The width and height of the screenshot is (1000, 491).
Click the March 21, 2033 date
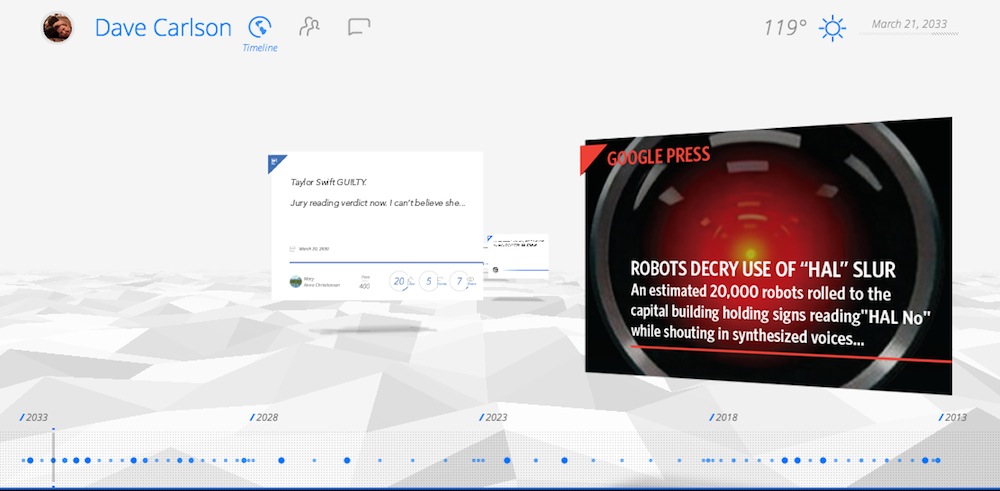pos(909,24)
